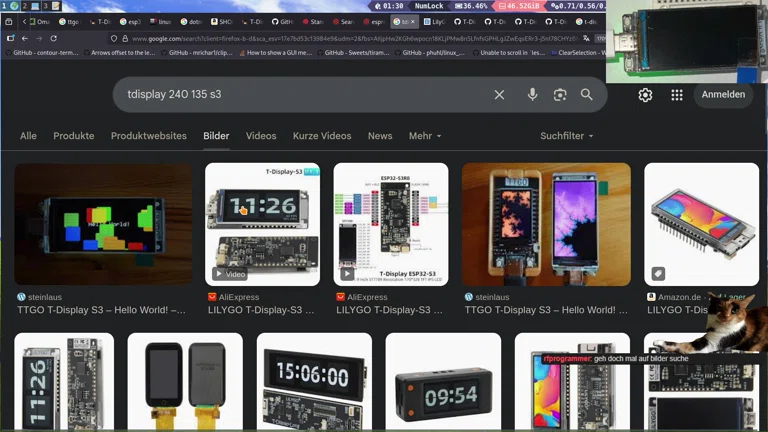Screen dimensions: 768x432
Task: Open Google quick settings gear
Action: (645, 95)
